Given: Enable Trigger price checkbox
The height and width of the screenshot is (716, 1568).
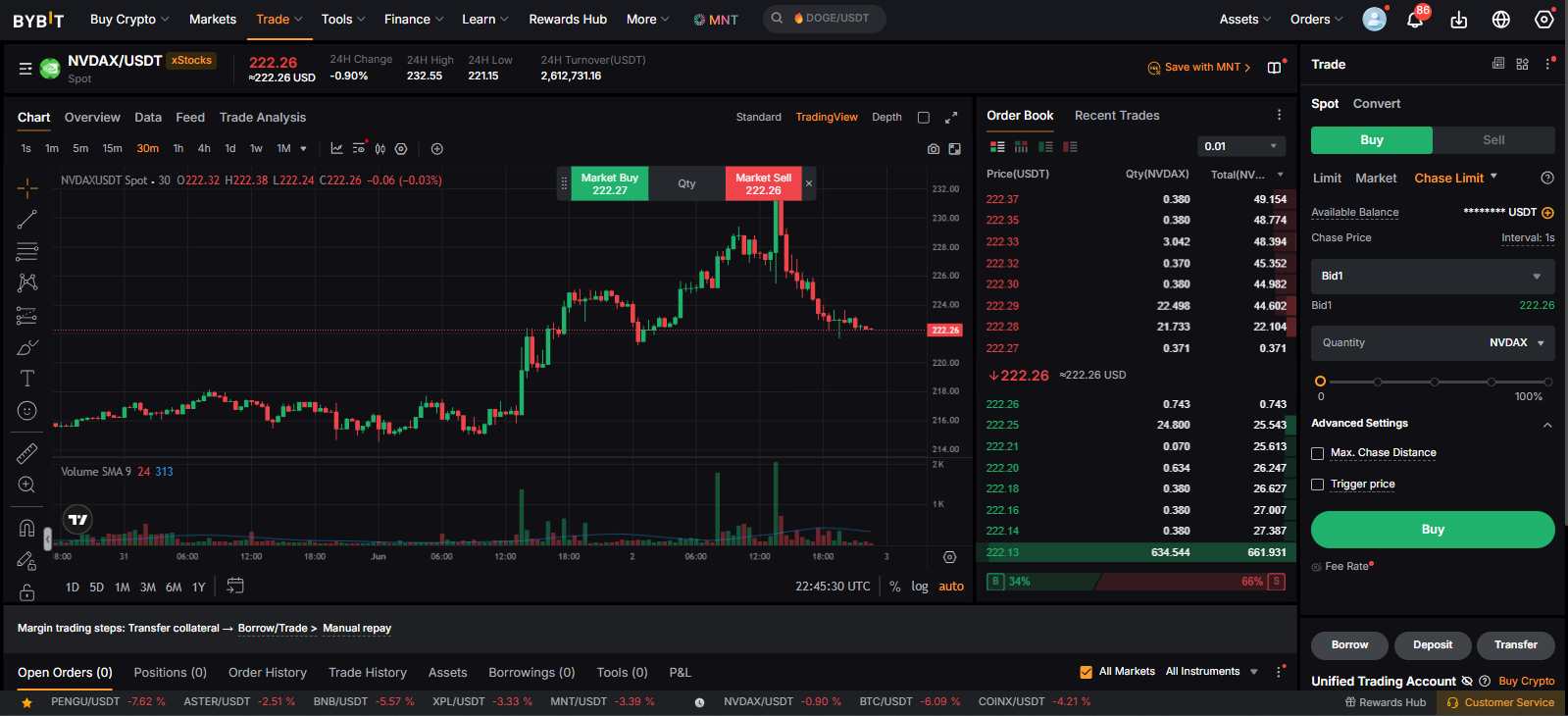Looking at the screenshot, I should 1318,485.
